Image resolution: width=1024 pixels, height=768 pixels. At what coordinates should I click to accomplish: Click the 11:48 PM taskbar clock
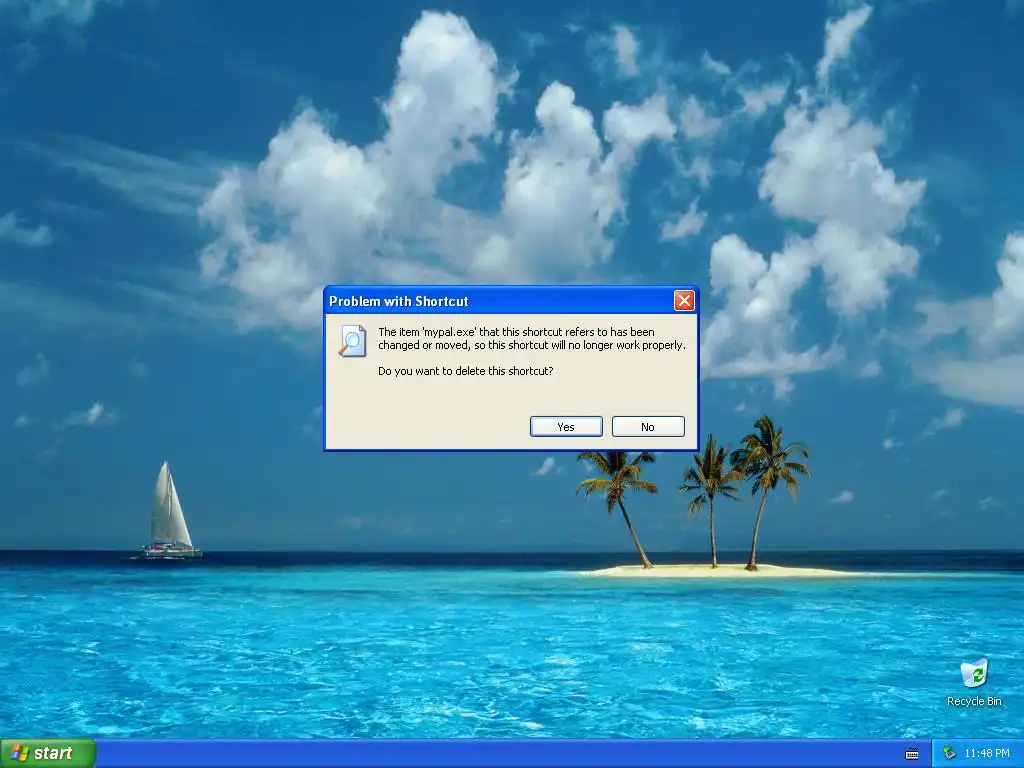pyautogui.click(x=987, y=754)
